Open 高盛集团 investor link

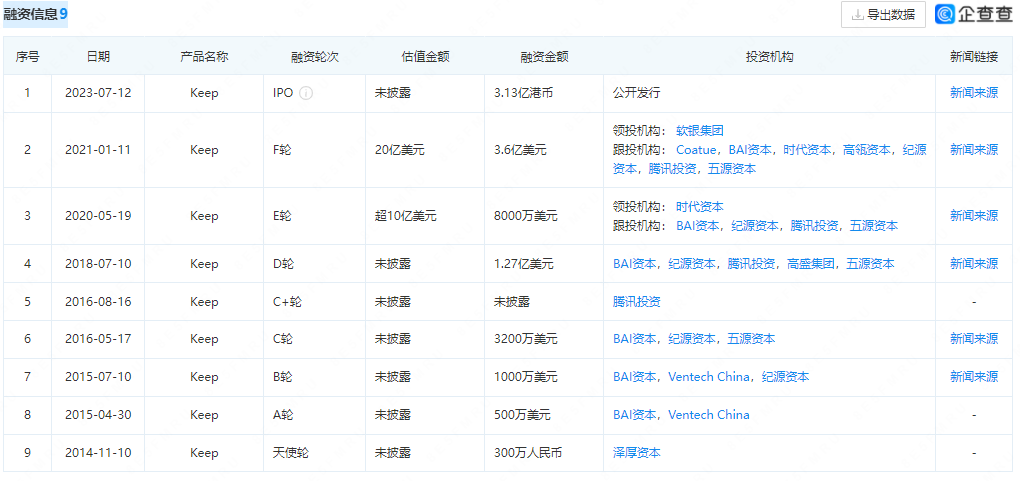[811, 264]
